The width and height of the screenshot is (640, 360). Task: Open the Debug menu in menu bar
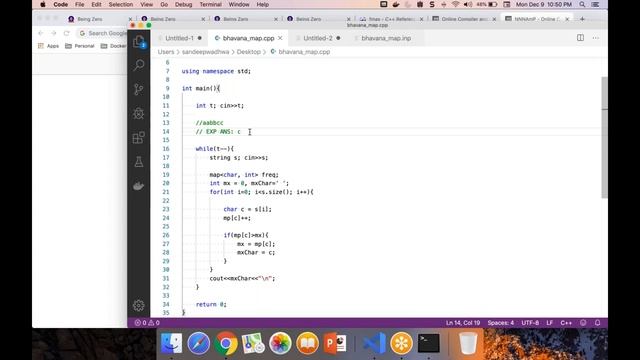[183, 4]
